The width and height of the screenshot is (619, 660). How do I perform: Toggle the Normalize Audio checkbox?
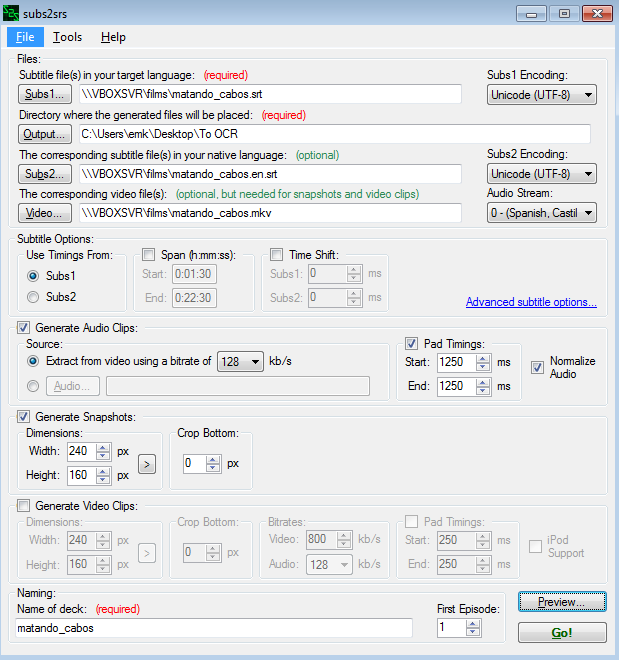coord(537,367)
